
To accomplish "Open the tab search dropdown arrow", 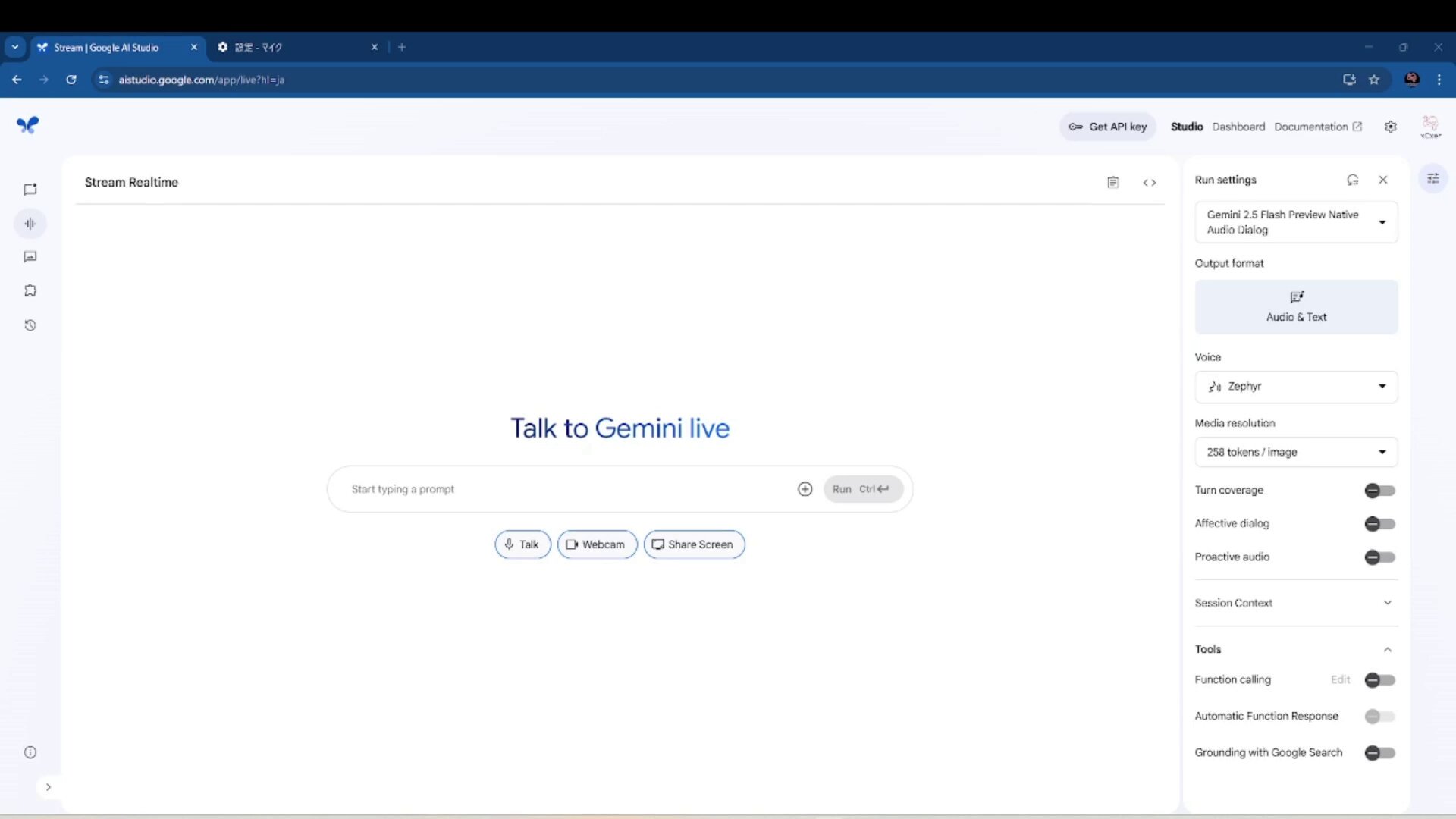I will (14, 47).
